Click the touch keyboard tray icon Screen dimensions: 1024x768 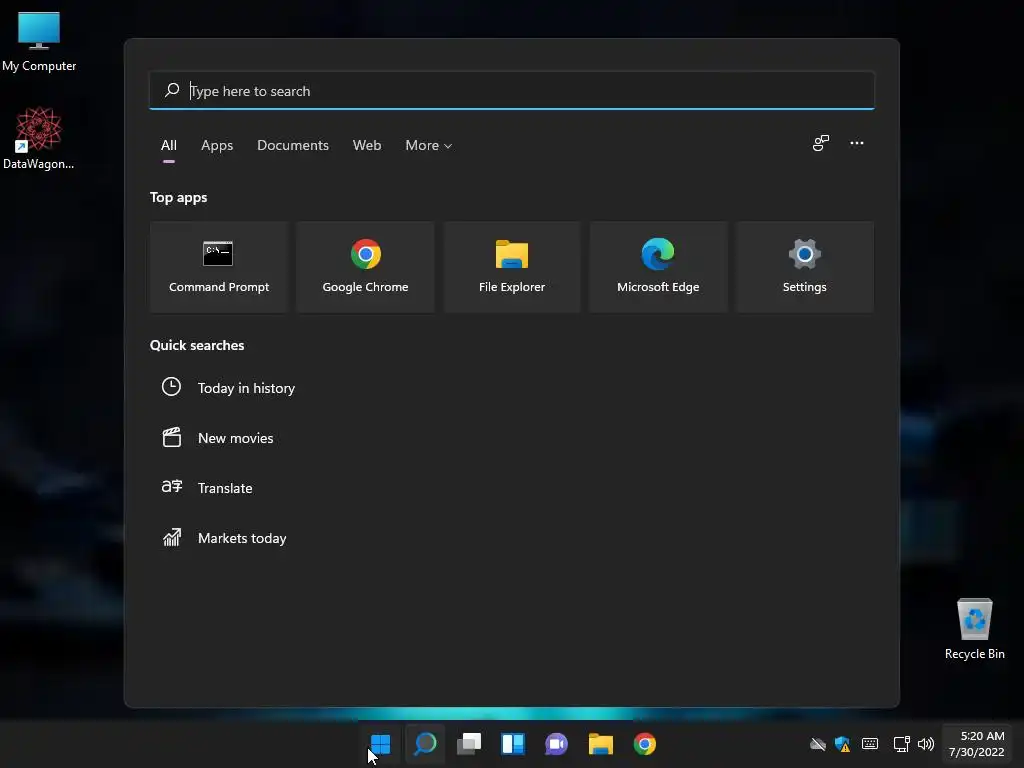(870, 744)
